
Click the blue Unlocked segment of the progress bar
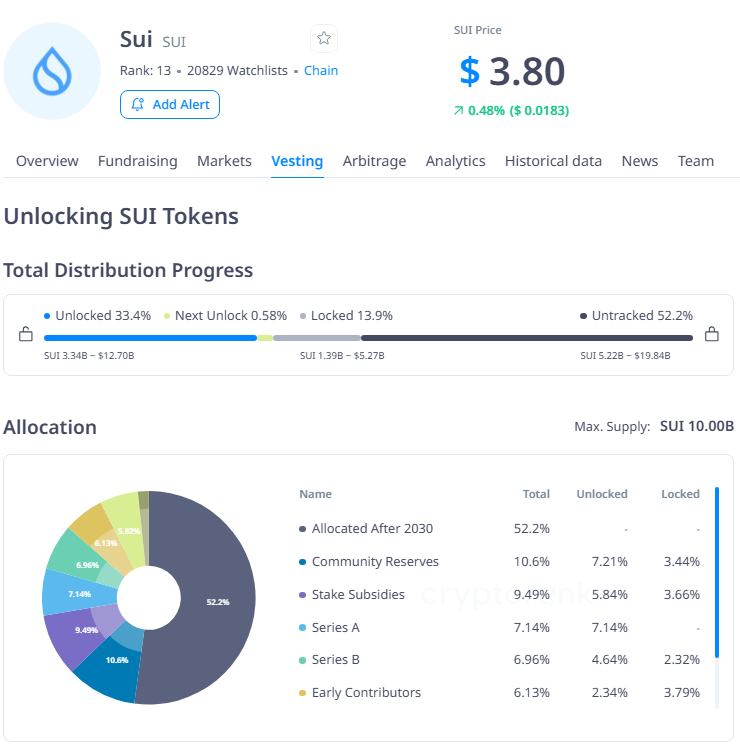point(150,338)
